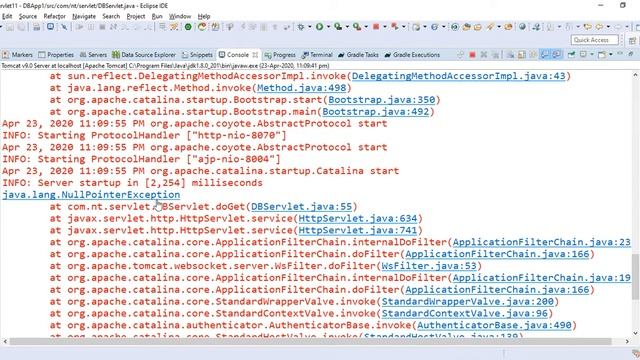Click the Save icon in main toolbar
This screenshot has height=360, width=640.
[10, 27]
